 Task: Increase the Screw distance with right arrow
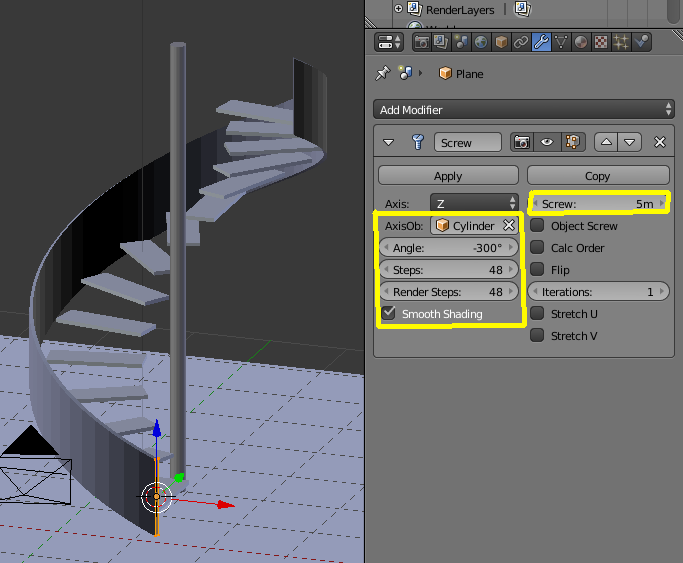point(662,203)
